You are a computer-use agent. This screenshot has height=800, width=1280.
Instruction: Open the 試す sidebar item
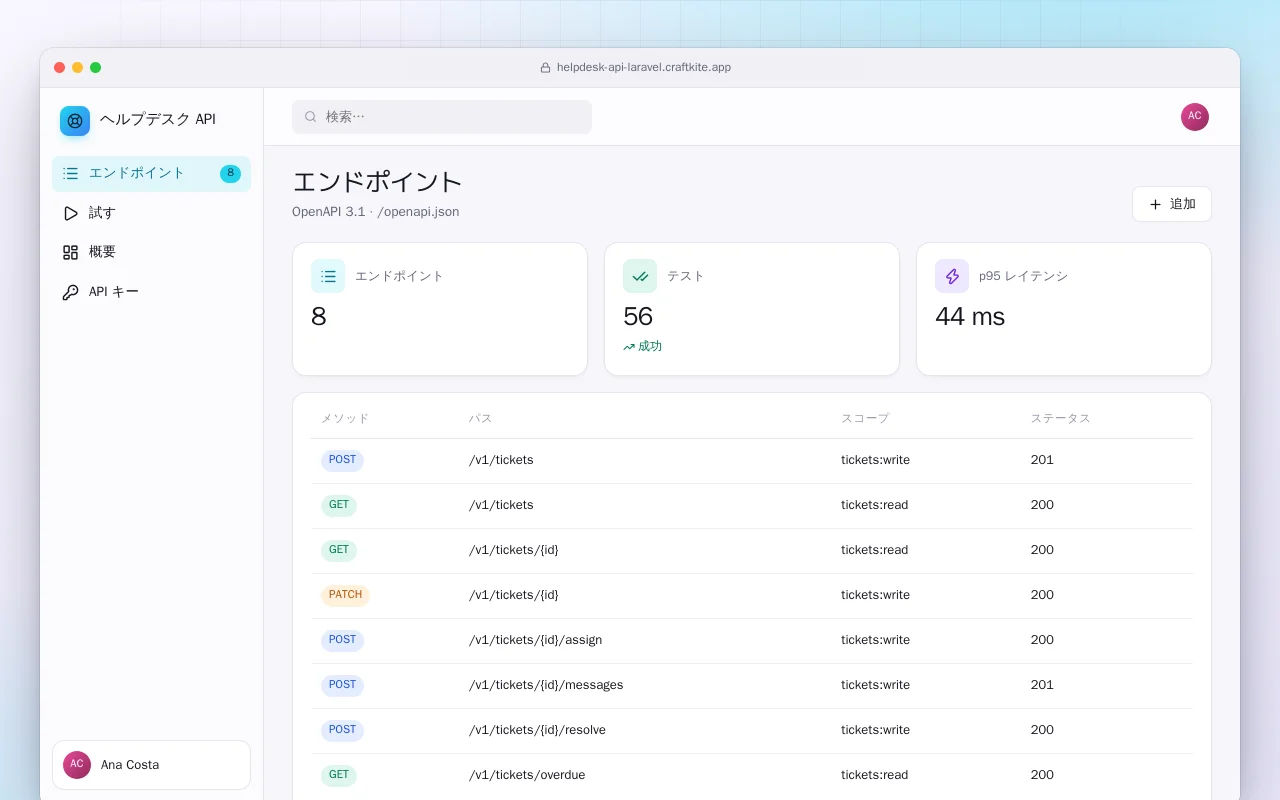click(x=151, y=213)
